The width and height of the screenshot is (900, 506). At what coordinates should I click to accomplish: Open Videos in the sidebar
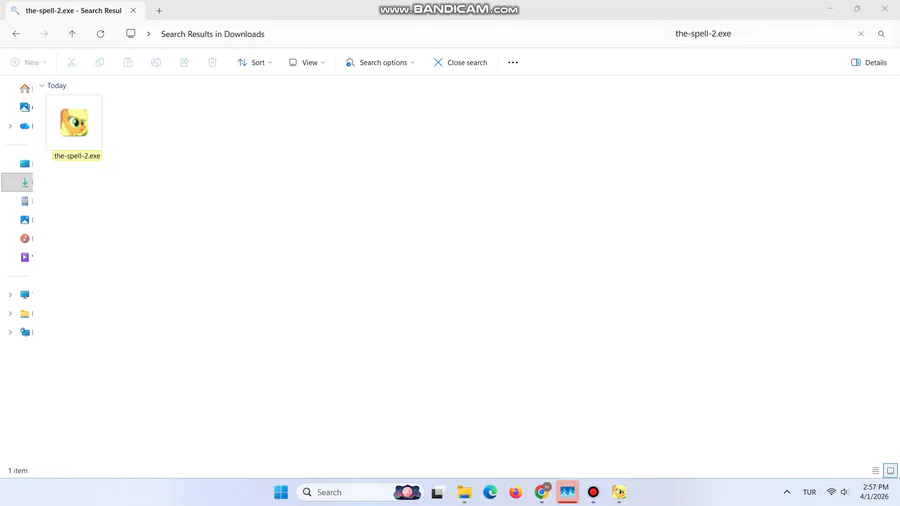(25, 257)
